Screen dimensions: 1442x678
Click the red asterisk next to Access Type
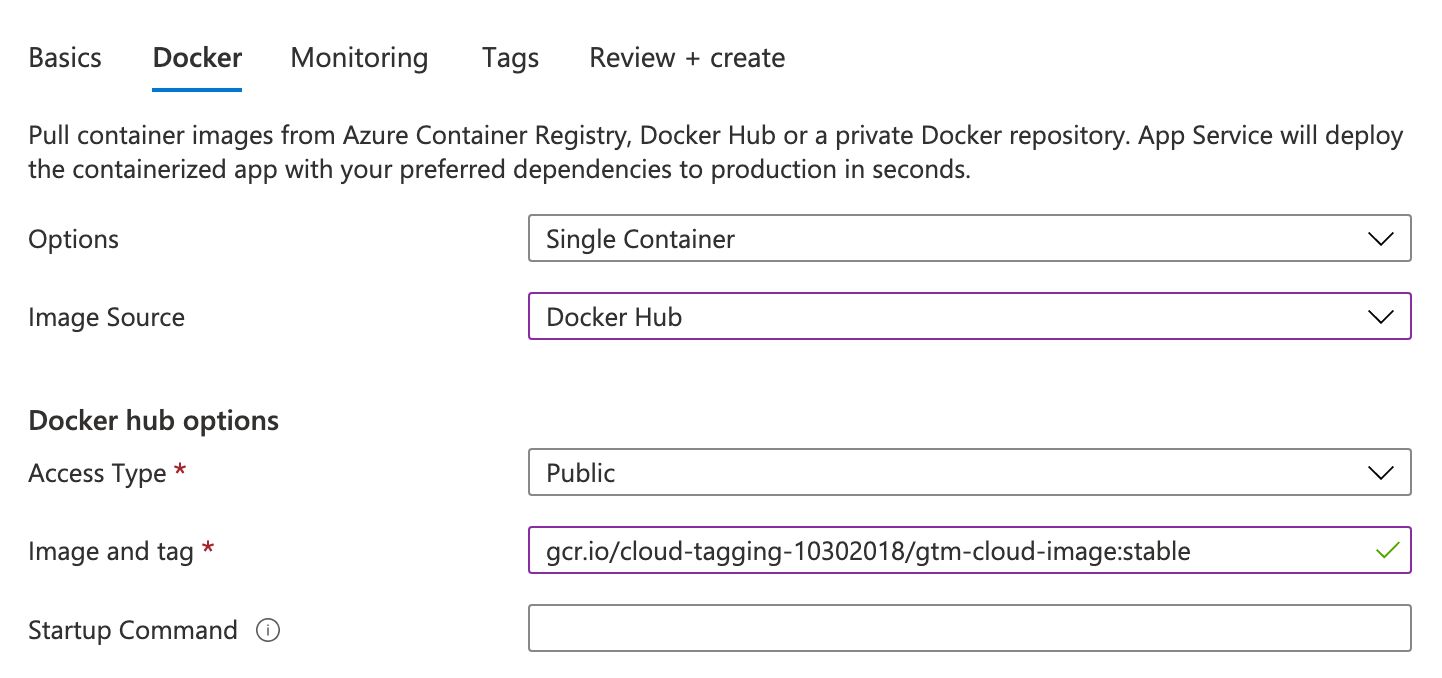(x=180, y=470)
